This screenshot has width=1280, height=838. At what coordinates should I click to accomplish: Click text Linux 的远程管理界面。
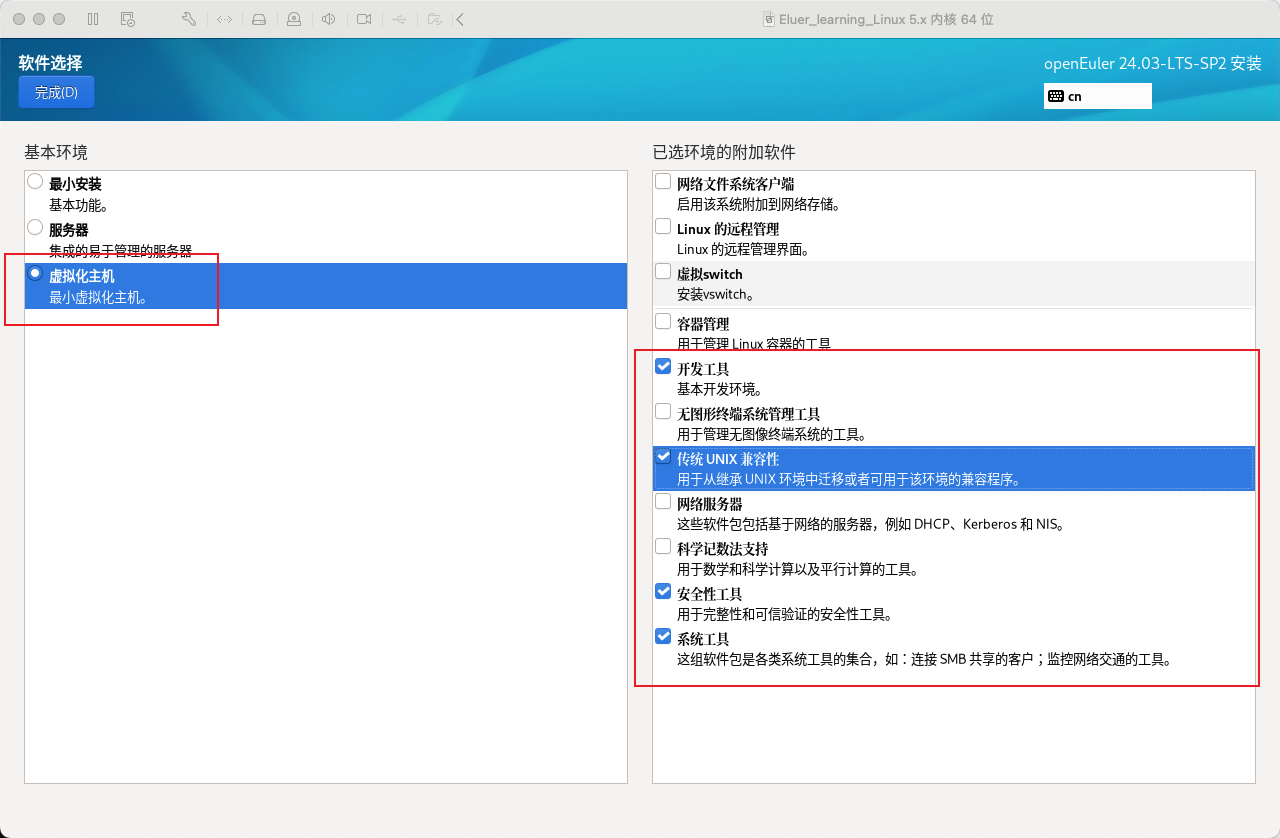click(x=743, y=250)
